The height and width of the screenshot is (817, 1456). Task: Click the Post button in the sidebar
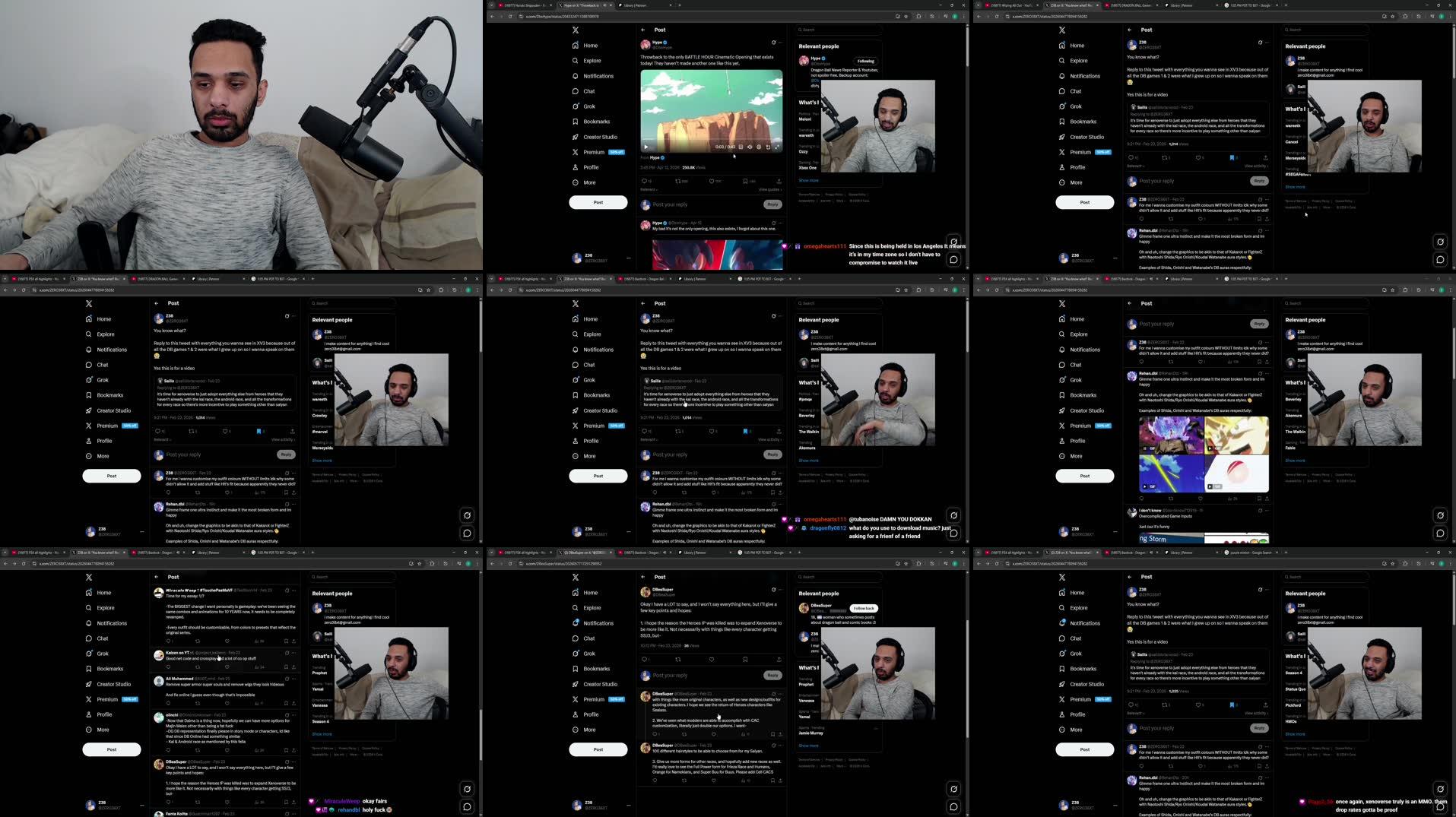coord(598,202)
